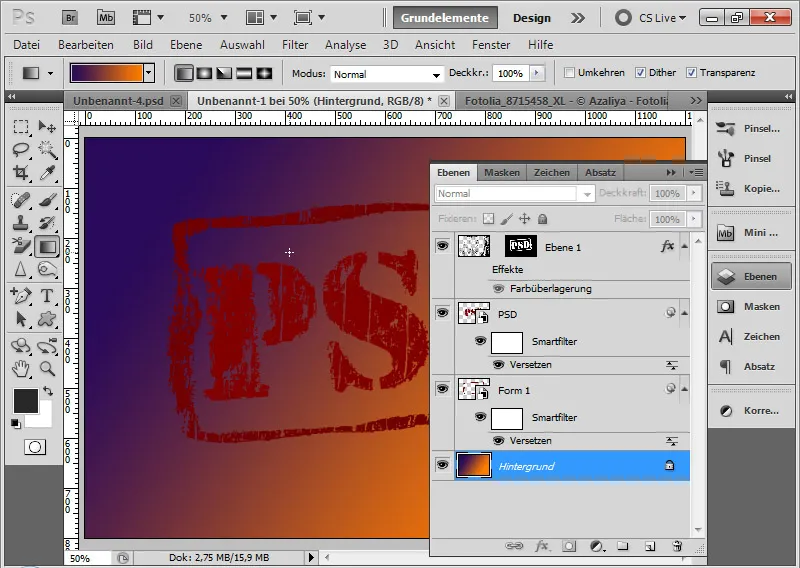
Task: Toggle the Dither checkbox
Action: click(x=640, y=72)
